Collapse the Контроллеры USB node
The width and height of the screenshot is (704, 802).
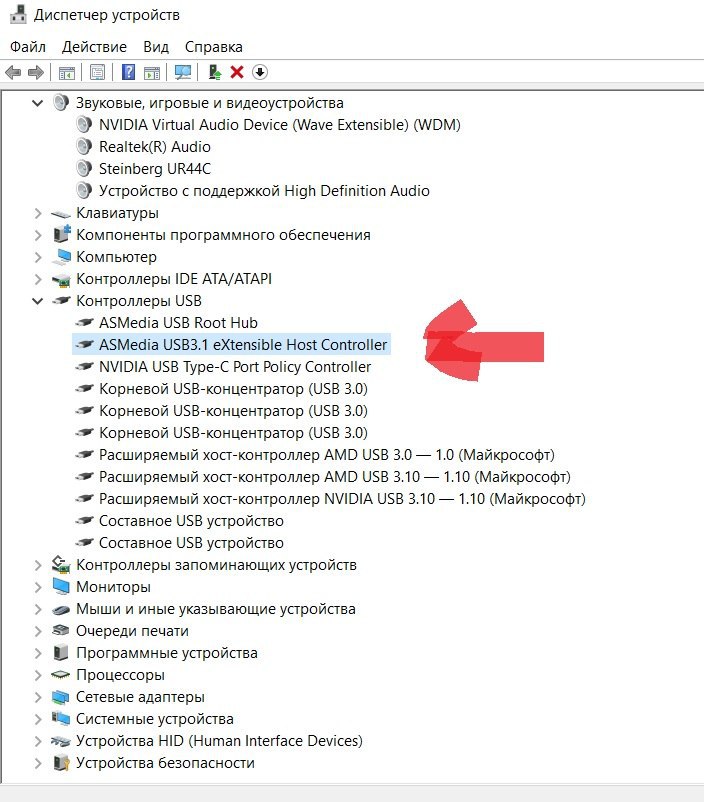pyautogui.click(x=37, y=301)
